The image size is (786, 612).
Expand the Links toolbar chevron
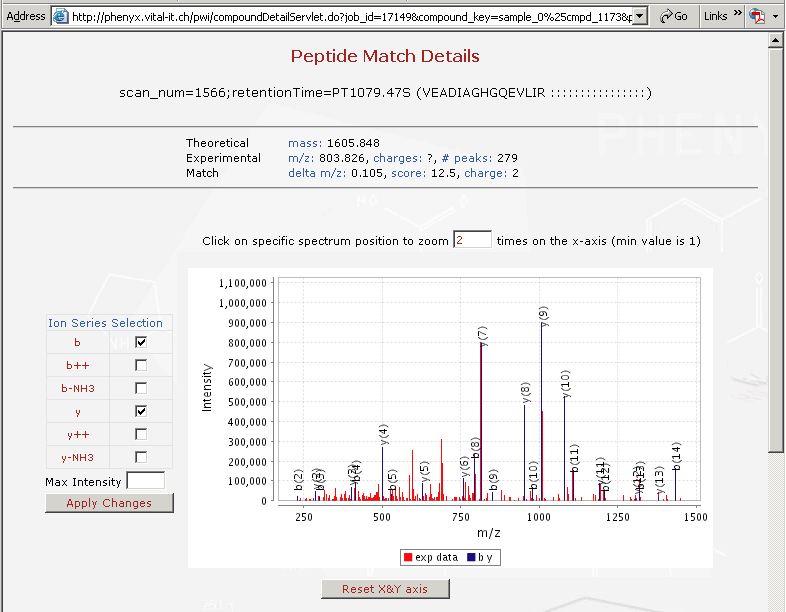(737, 13)
